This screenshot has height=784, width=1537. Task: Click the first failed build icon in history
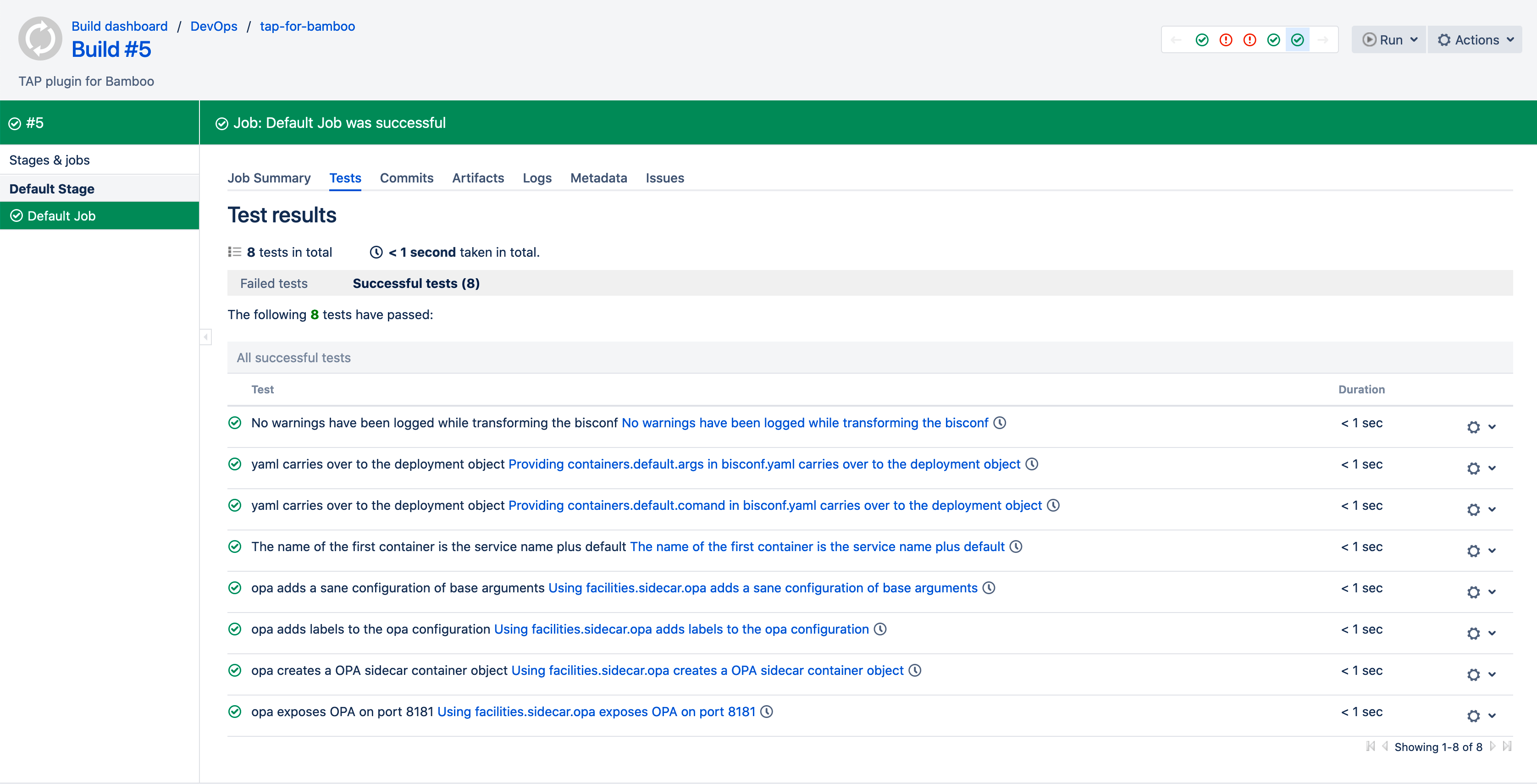[1226, 40]
